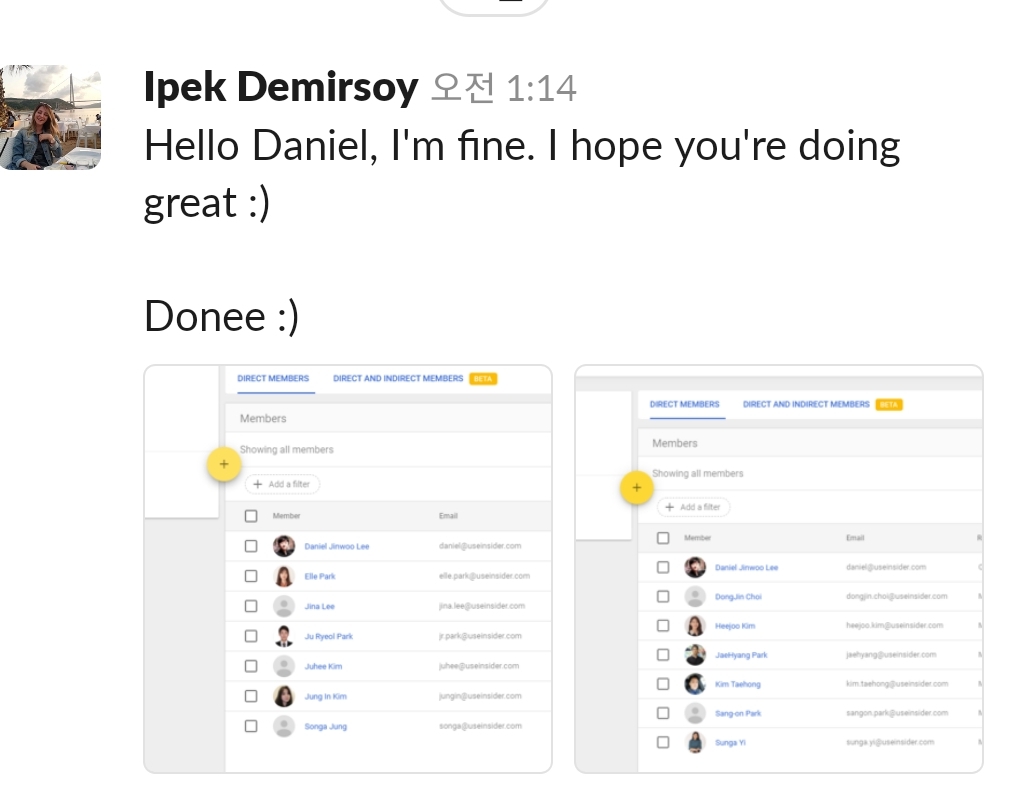Tick the Juhee Kim row checkbox
Viewport: 1030px width, 797px height.
pos(251,666)
